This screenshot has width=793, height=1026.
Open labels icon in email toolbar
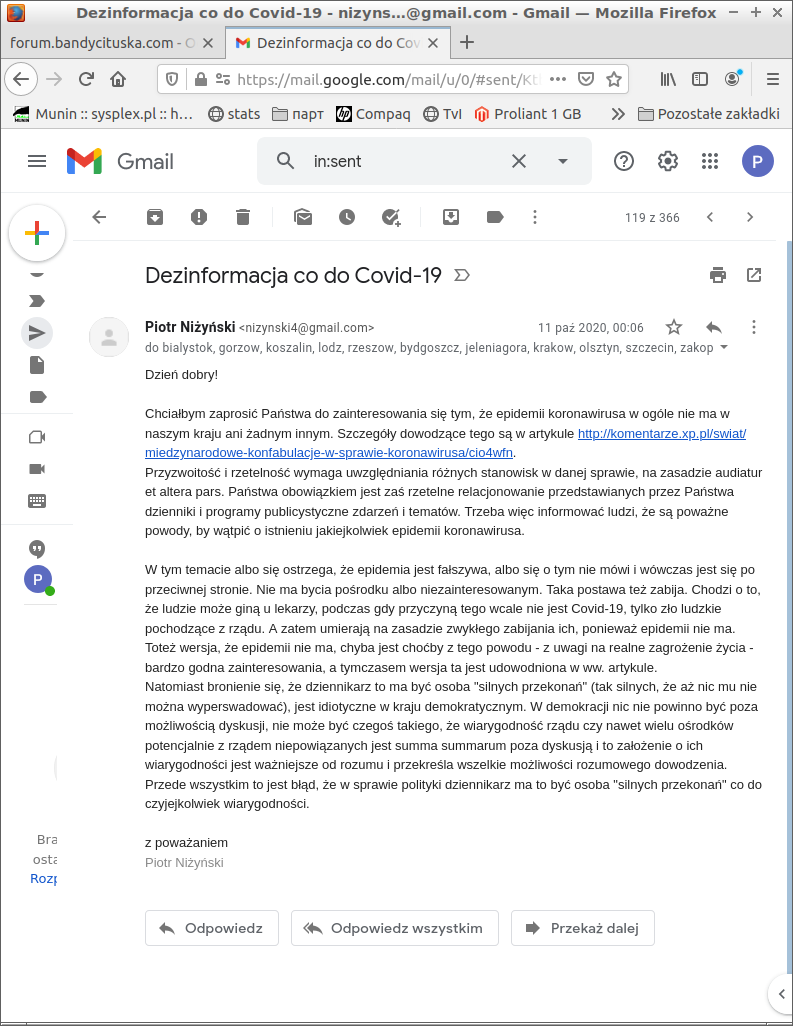point(495,217)
